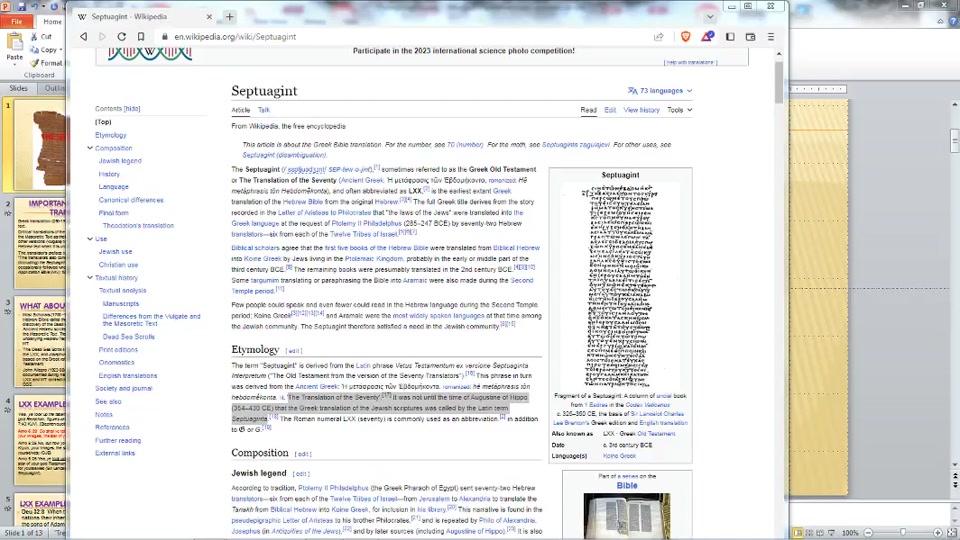The image size is (960, 540).
Task: Click the Etymology link in contents
Action: click(x=111, y=135)
